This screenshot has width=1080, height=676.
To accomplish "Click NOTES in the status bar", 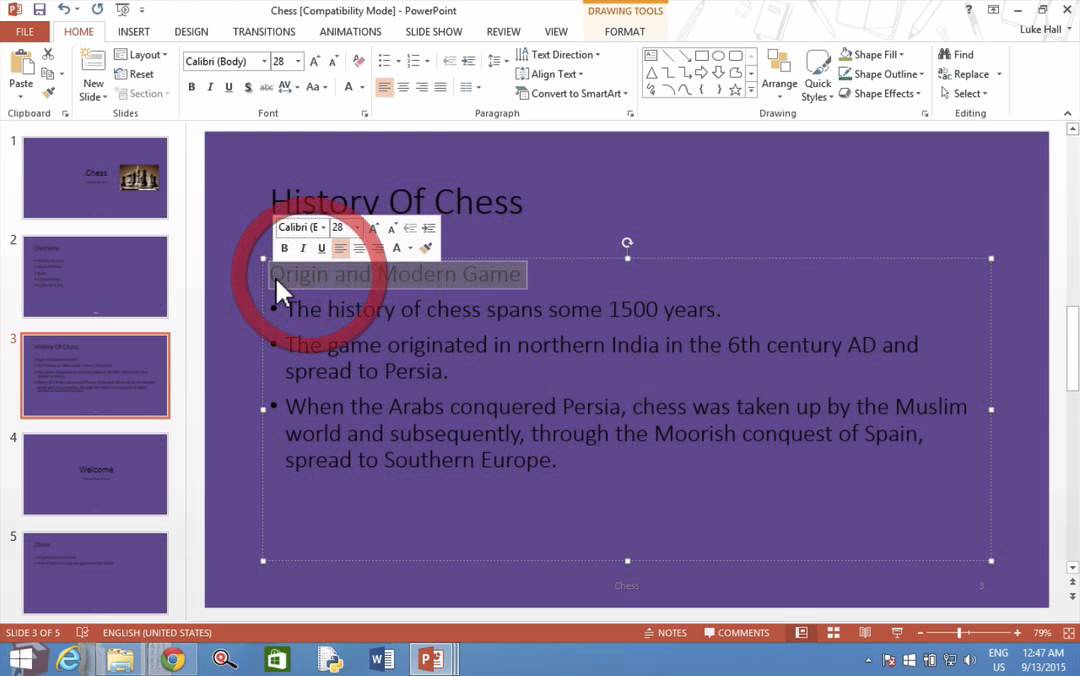I will tap(665, 633).
